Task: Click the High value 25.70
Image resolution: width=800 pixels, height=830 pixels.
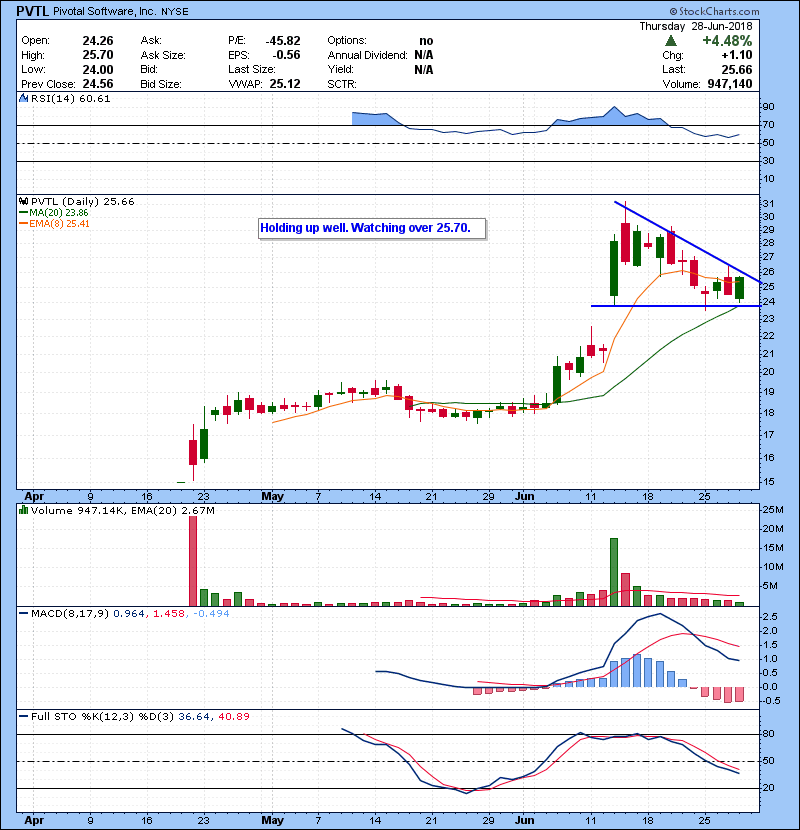Action: [x=98, y=55]
